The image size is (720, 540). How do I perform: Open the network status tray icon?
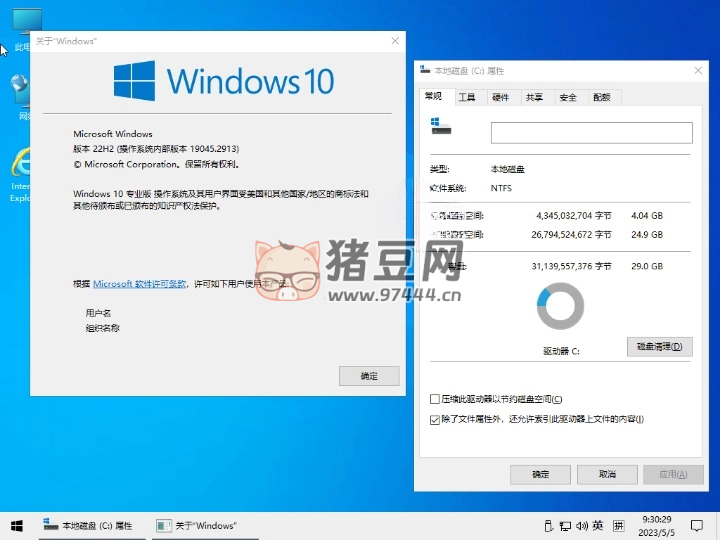click(565, 525)
